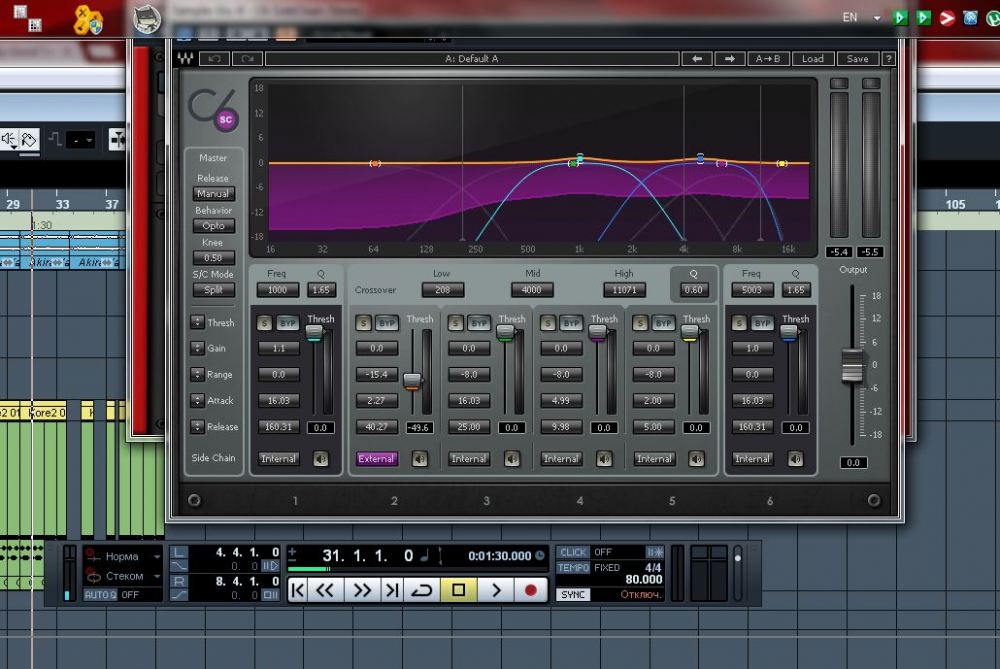
Task: Solo band 6 with its S button
Action: (739, 323)
